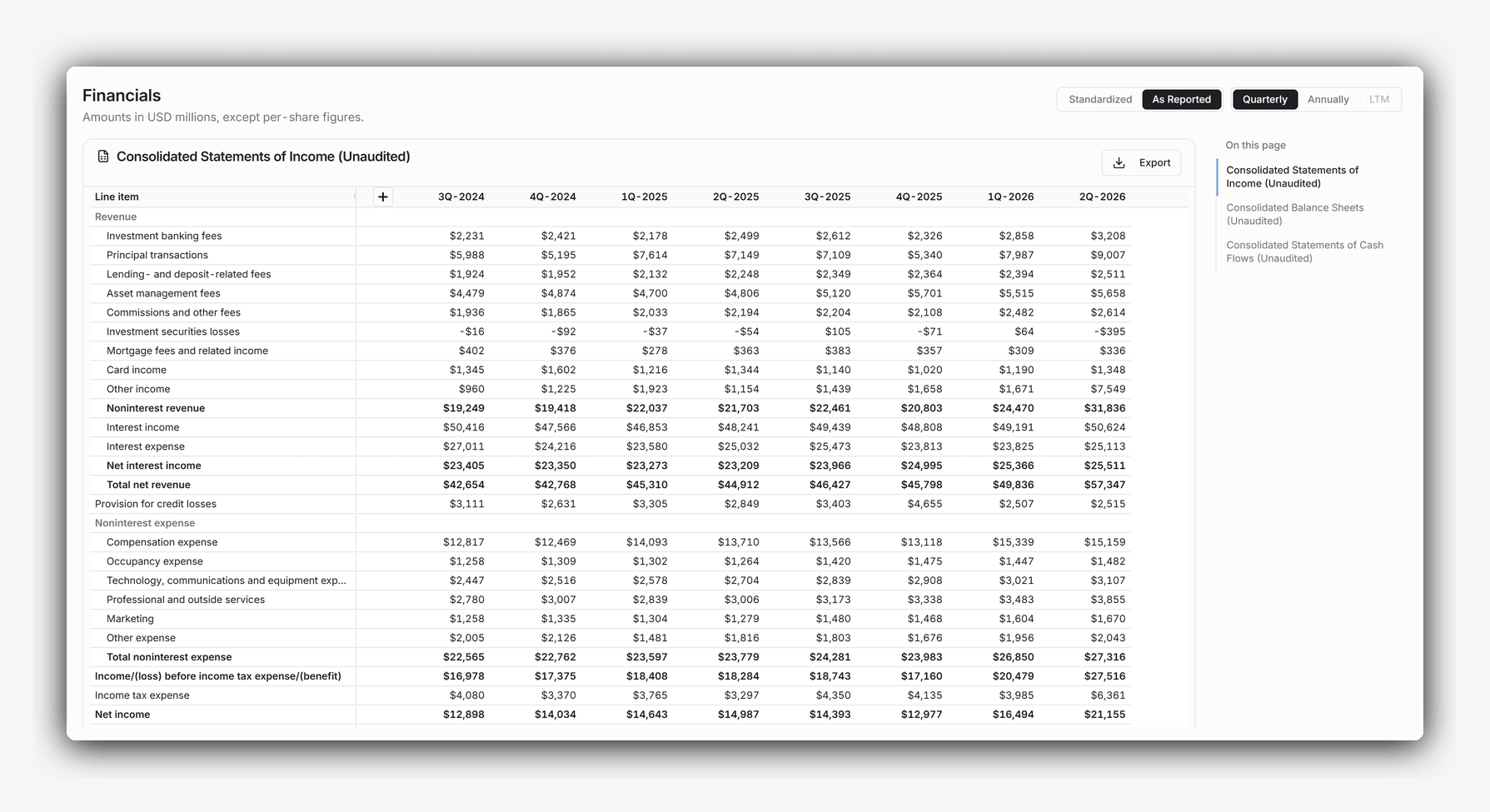
Task: Select the Other income row label
Action: pyautogui.click(x=138, y=389)
